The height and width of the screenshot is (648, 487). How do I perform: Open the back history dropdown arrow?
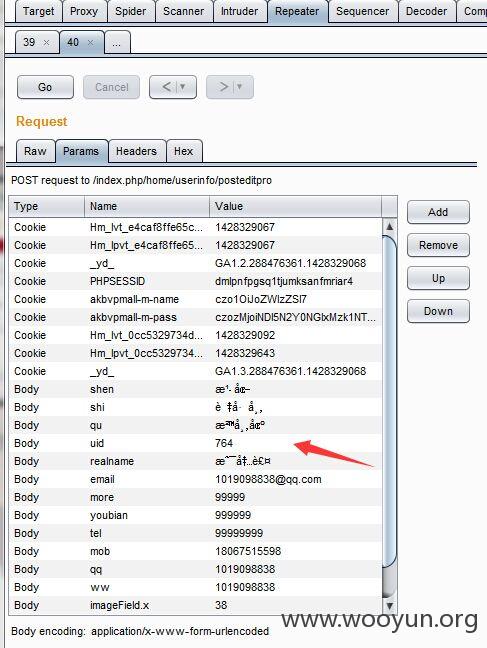[182, 87]
